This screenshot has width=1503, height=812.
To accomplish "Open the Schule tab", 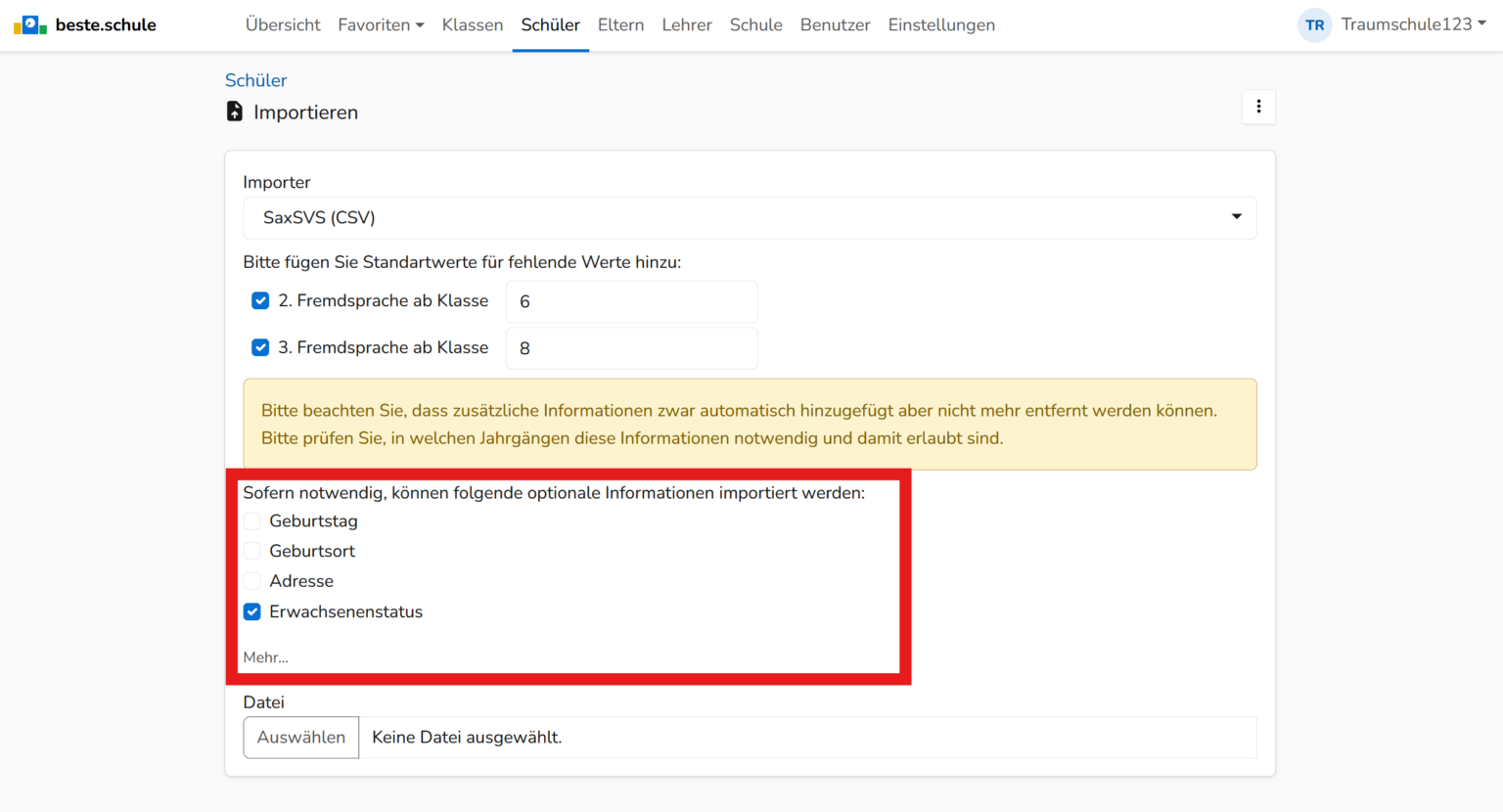I will [x=755, y=25].
